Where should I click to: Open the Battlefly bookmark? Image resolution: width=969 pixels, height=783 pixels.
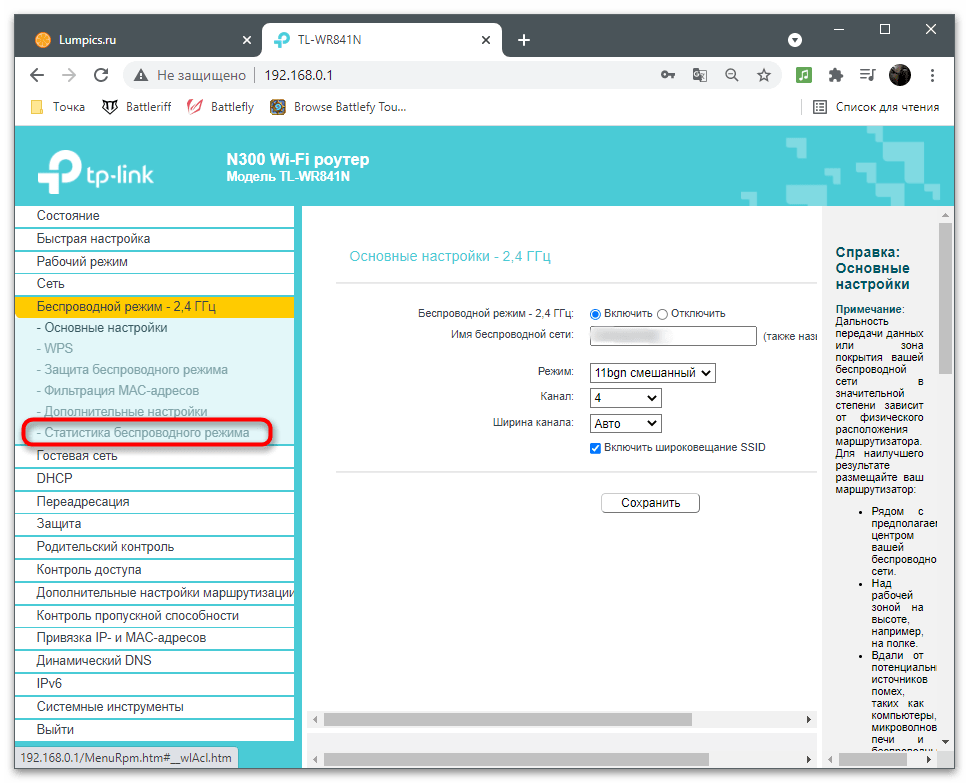point(221,107)
